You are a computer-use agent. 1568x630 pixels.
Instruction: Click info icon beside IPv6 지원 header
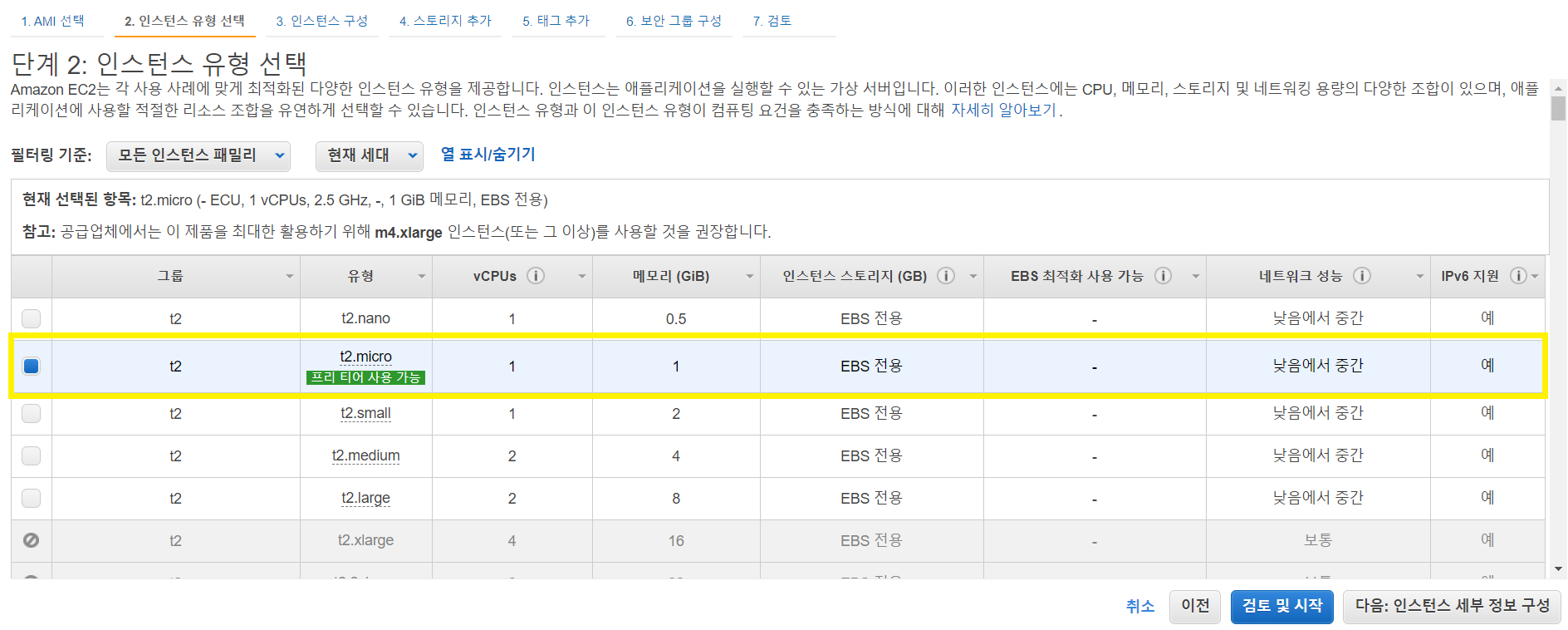click(x=1518, y=276)
